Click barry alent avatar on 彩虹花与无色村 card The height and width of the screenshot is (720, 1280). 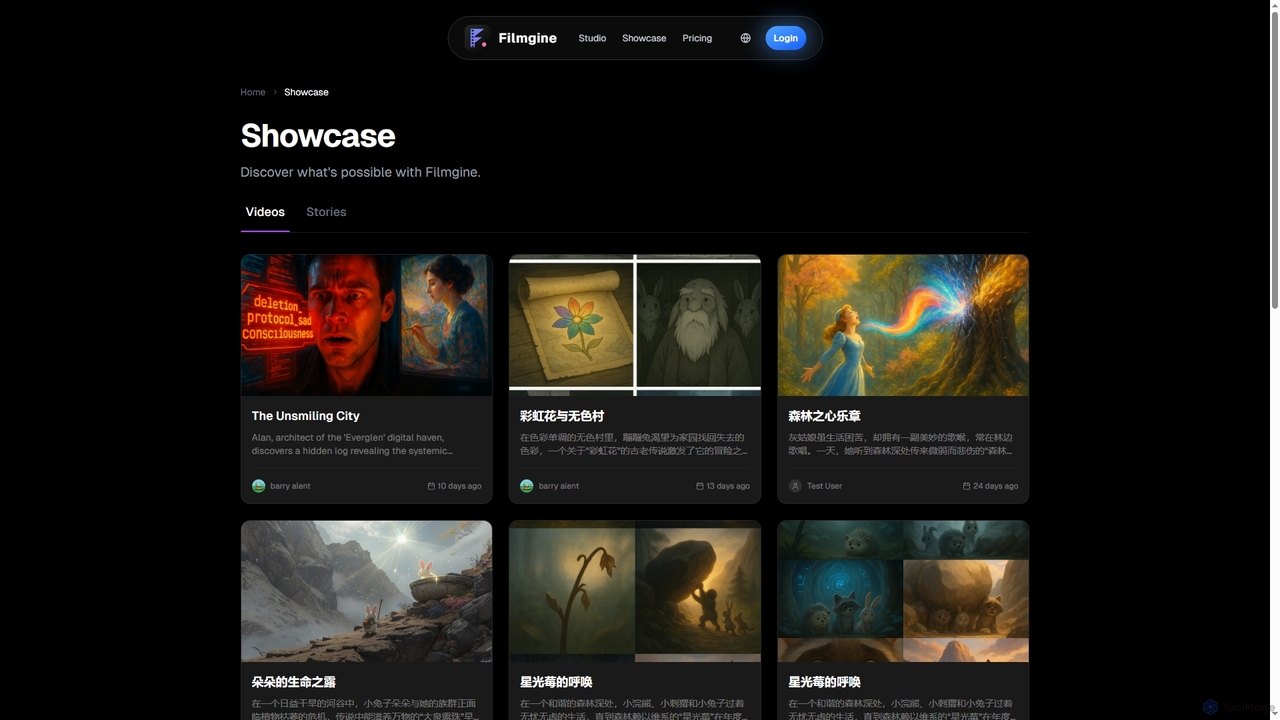coord(527,486)
